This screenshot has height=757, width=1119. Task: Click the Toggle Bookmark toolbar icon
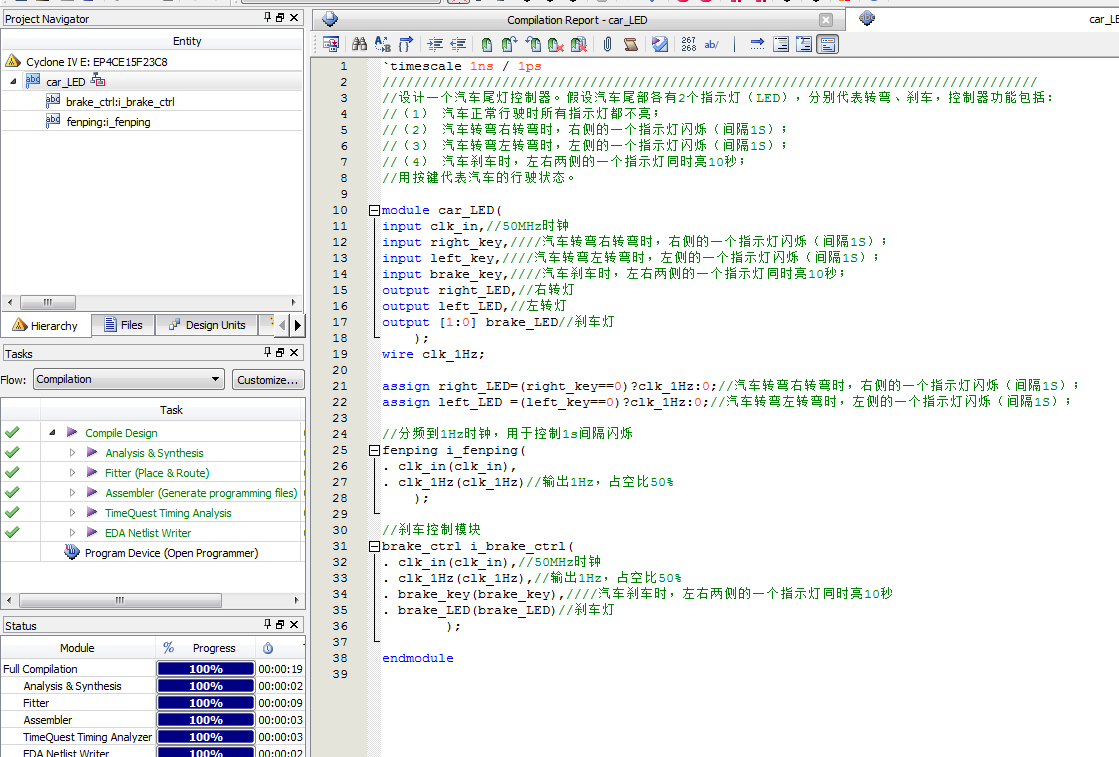487,44
